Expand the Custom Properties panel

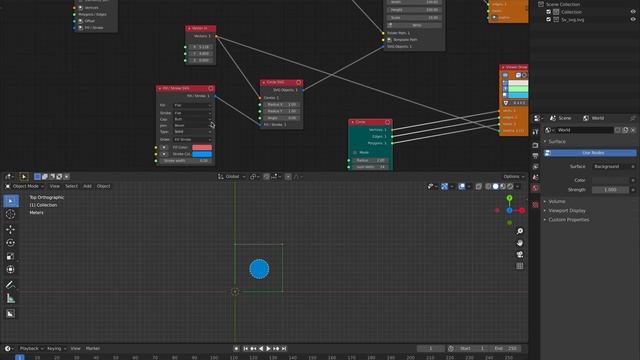(568, 220)
